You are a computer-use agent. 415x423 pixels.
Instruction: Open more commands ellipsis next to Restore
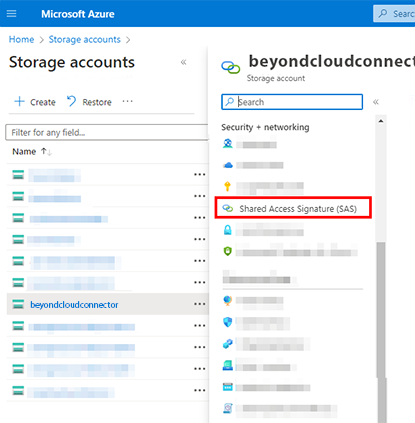click(x=127, y=101)
